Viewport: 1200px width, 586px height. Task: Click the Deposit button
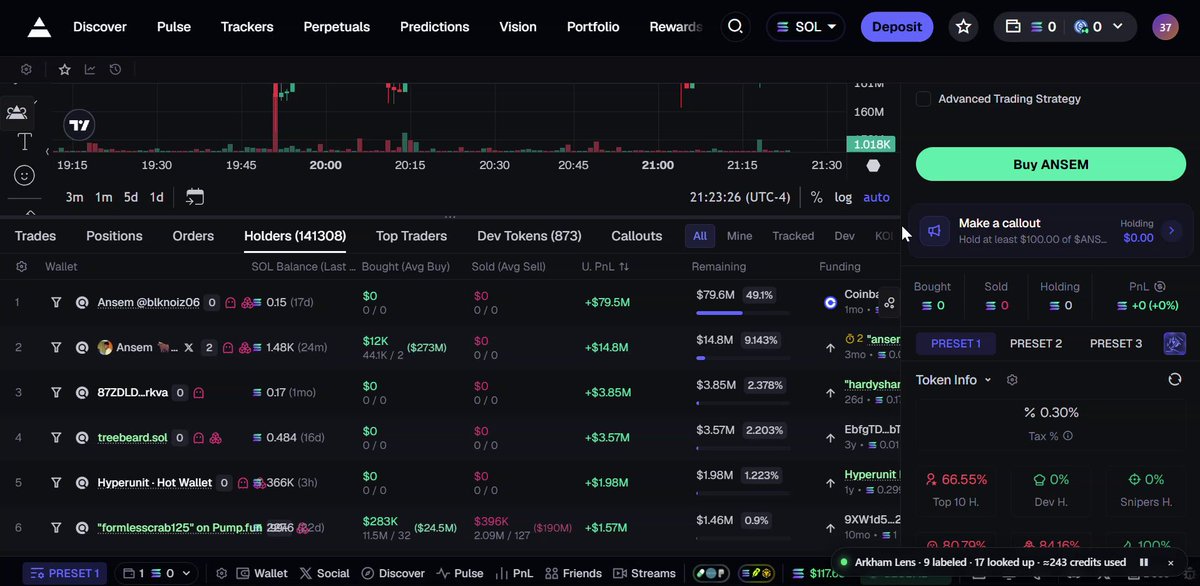(897, 27)
